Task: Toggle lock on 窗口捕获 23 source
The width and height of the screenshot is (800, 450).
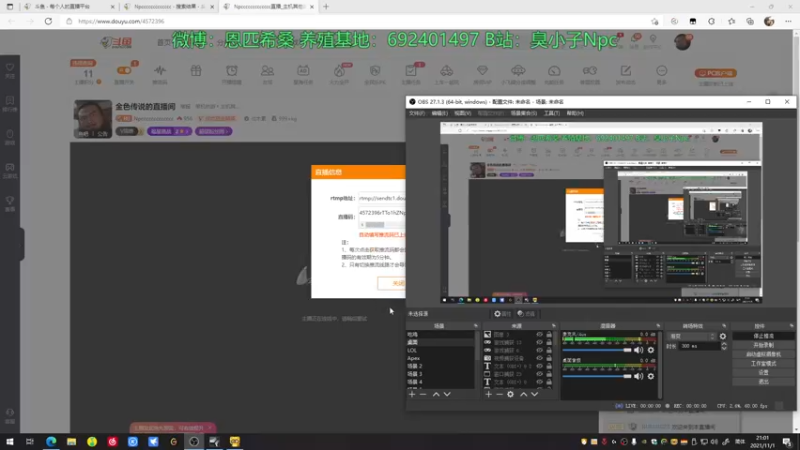Action: click(x=549, y=374)
